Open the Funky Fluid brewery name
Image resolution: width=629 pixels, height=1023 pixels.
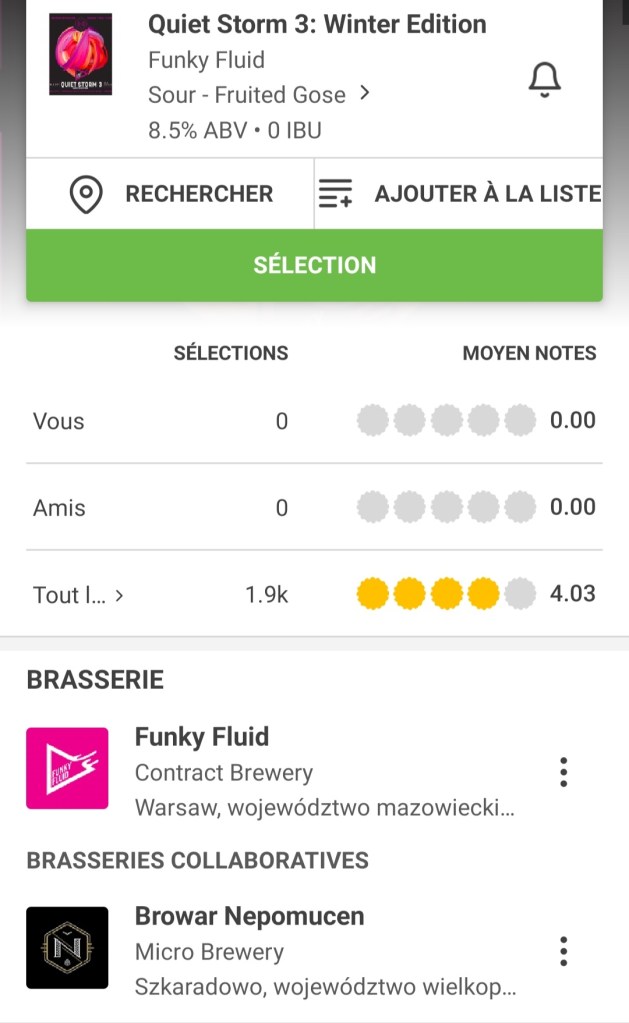(202, 737)
